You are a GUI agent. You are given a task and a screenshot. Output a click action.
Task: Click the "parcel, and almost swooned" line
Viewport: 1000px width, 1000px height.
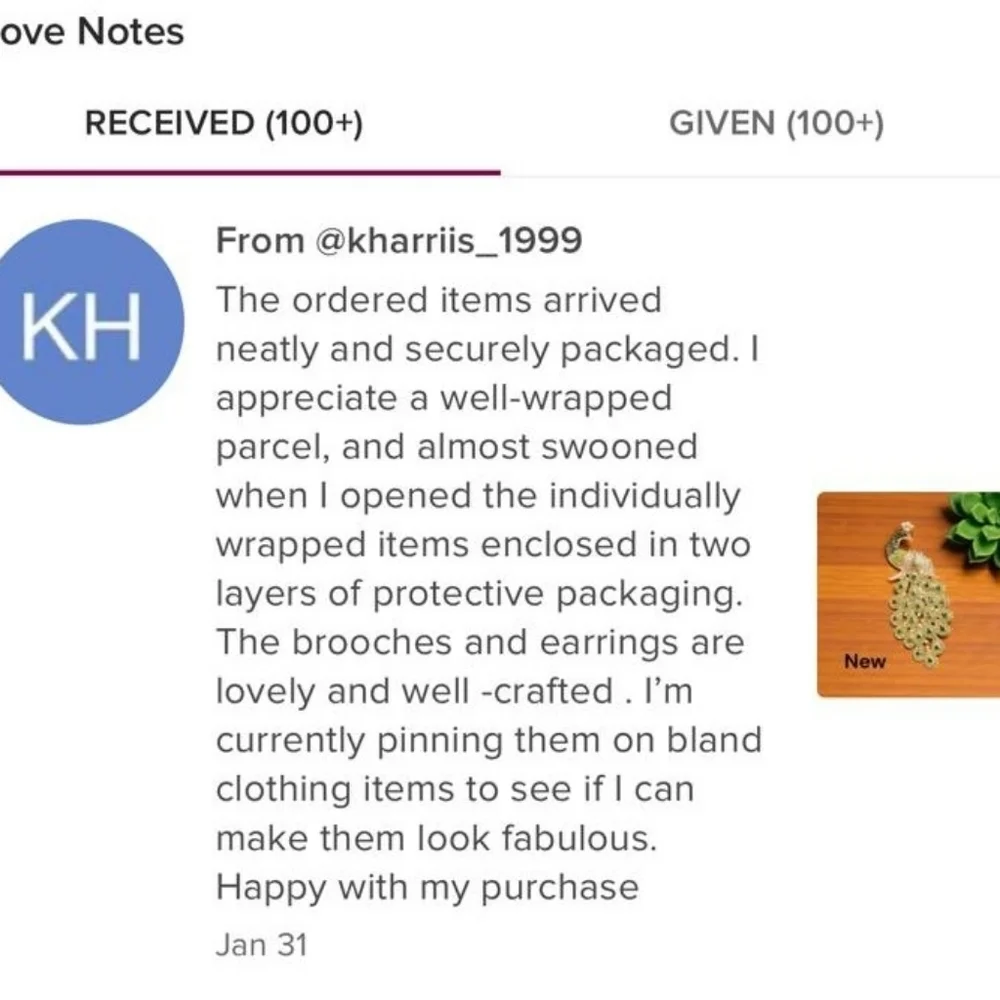click(x=457, y=446)
